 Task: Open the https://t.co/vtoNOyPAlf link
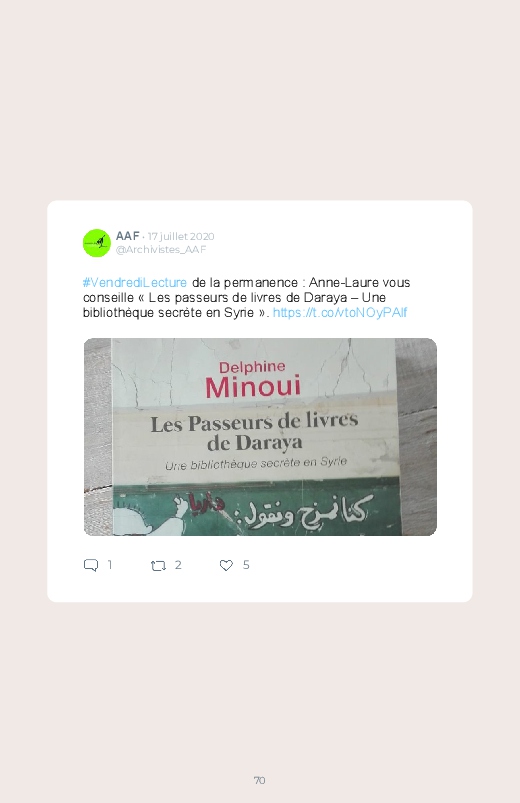click(x=340, y=312)
